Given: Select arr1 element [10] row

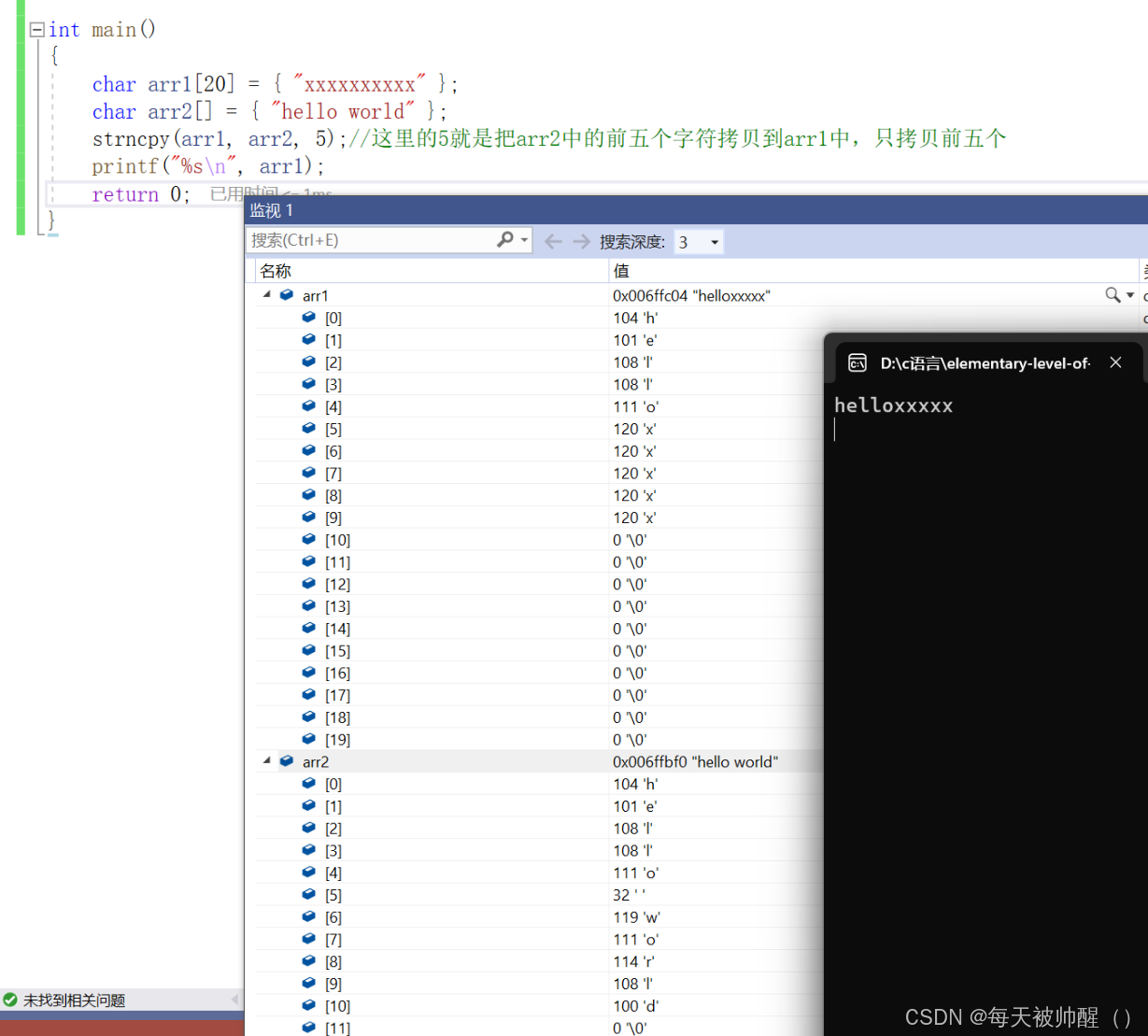Looking at the screenshot, I should (x=538, y=540).
